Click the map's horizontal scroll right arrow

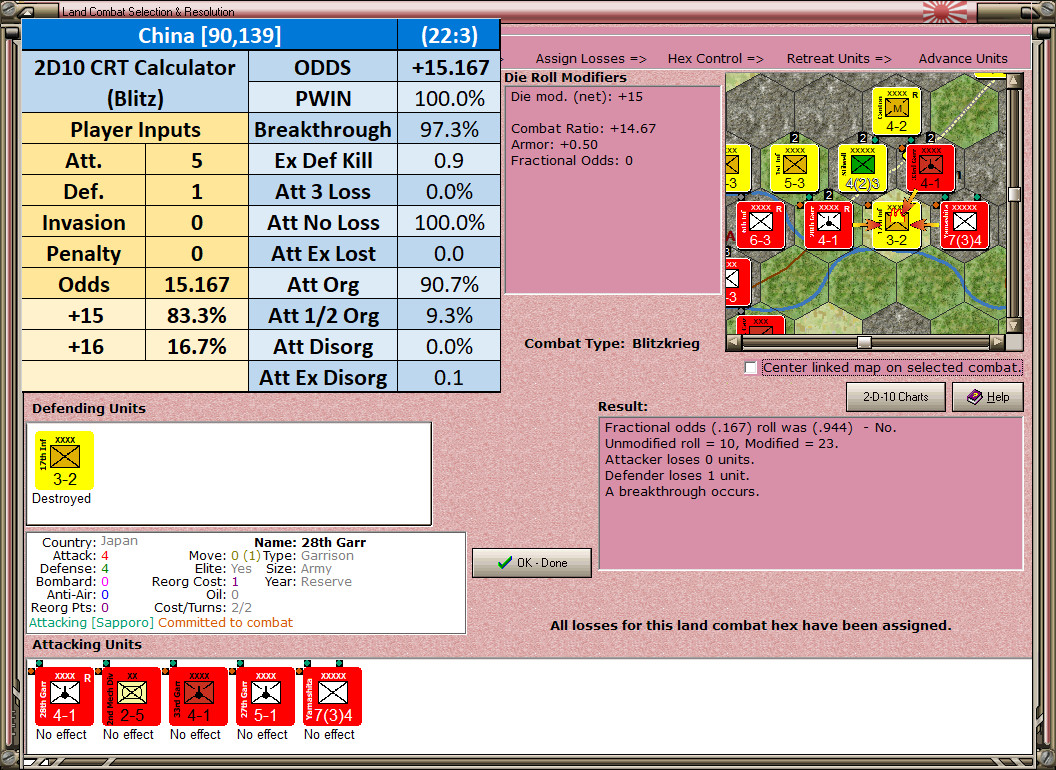point(997,342)
